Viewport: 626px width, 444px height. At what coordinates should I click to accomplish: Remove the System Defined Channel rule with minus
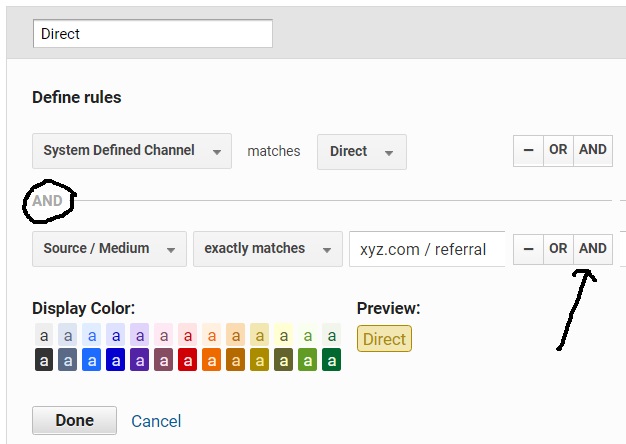pos(528,151)
